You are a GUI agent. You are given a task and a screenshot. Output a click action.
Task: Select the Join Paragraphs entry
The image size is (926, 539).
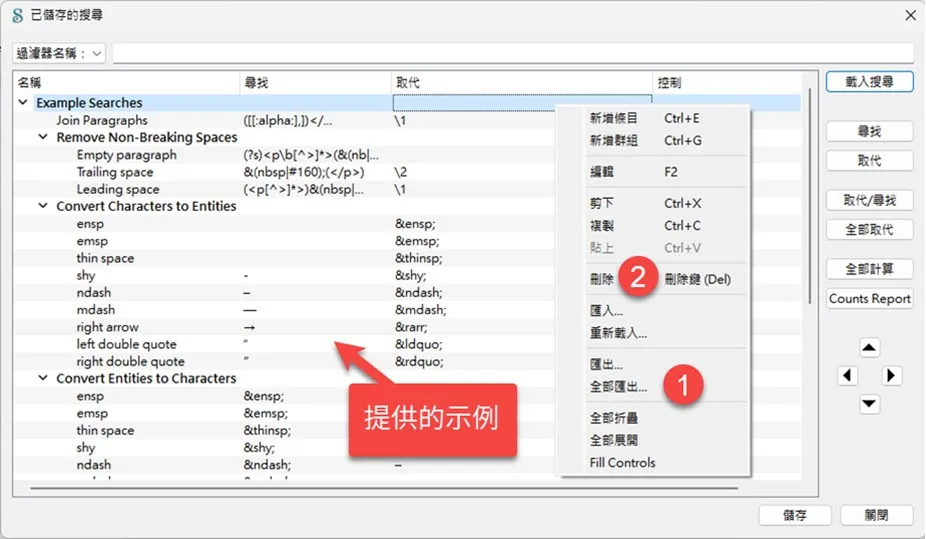click(102, 120)
